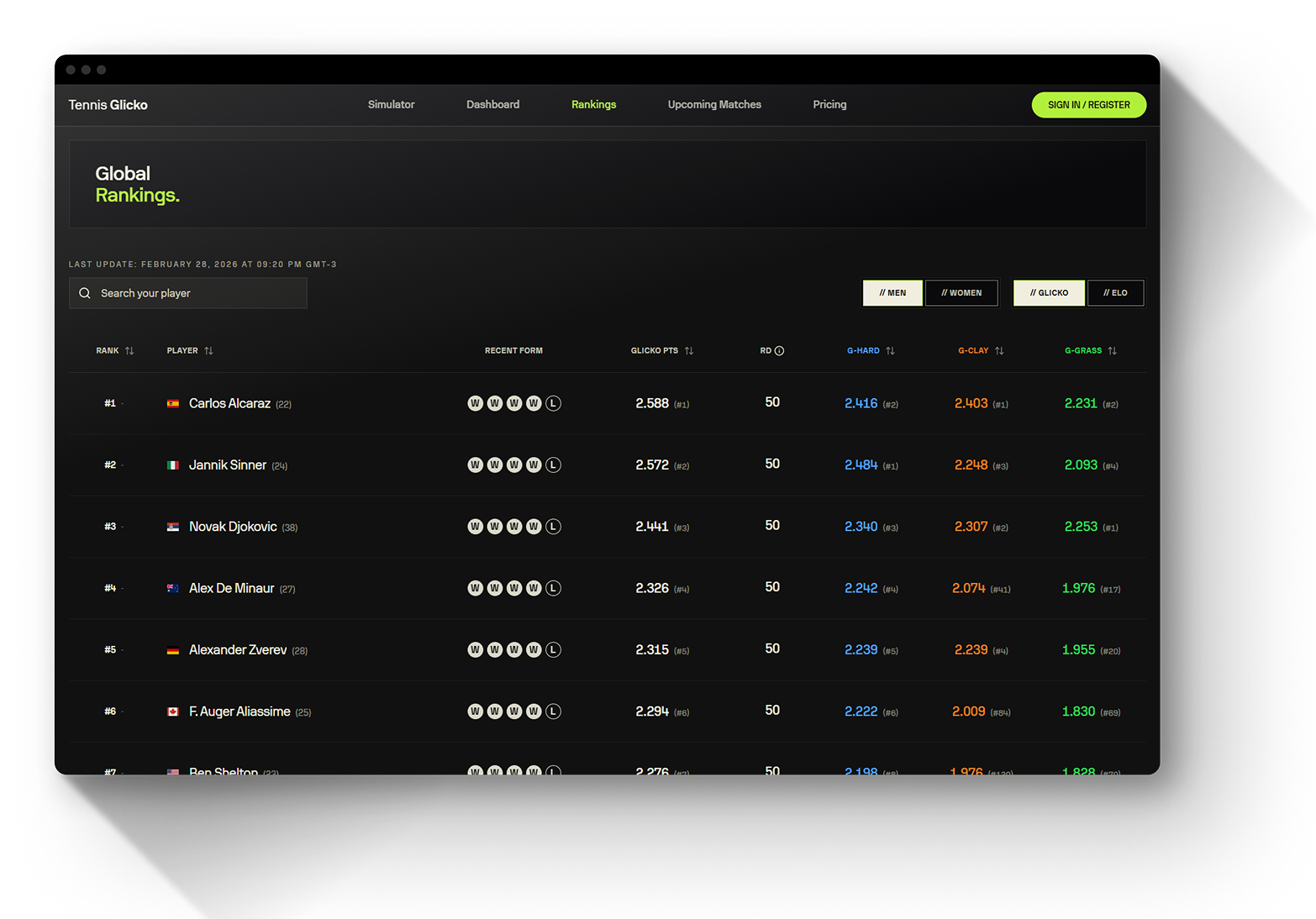Focus the Search your player field

188,293
